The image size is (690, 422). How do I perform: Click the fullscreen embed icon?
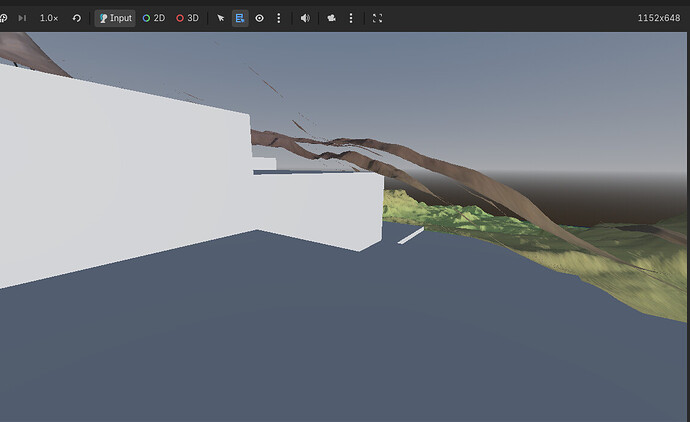[x=377, y=18]
